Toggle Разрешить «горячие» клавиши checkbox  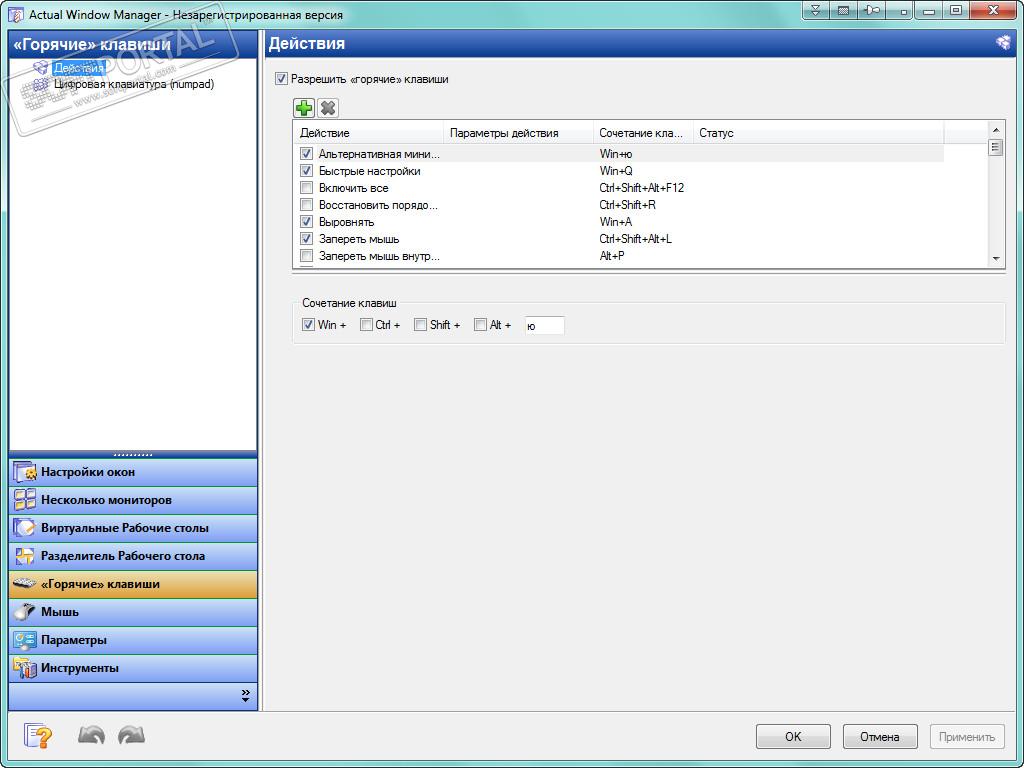click(x=281, y=79)
